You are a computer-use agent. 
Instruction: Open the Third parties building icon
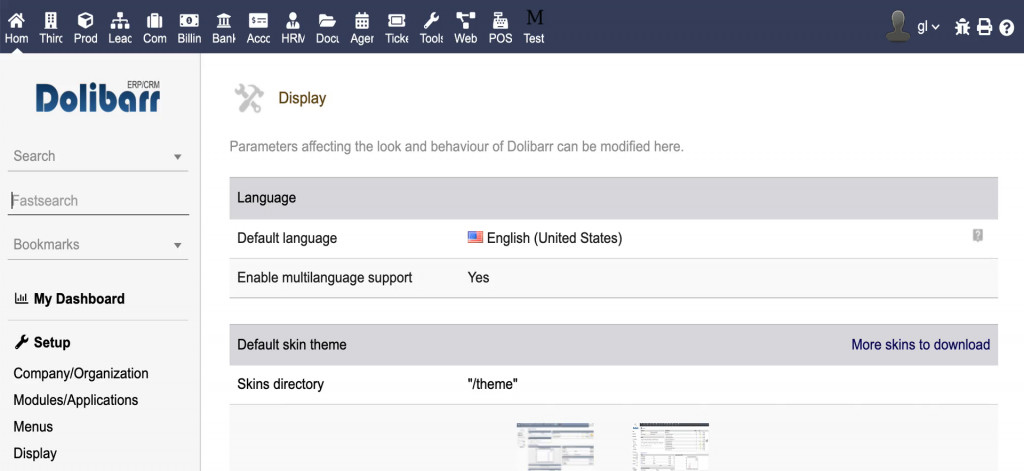pyautogui.click(x=51, y=20)
